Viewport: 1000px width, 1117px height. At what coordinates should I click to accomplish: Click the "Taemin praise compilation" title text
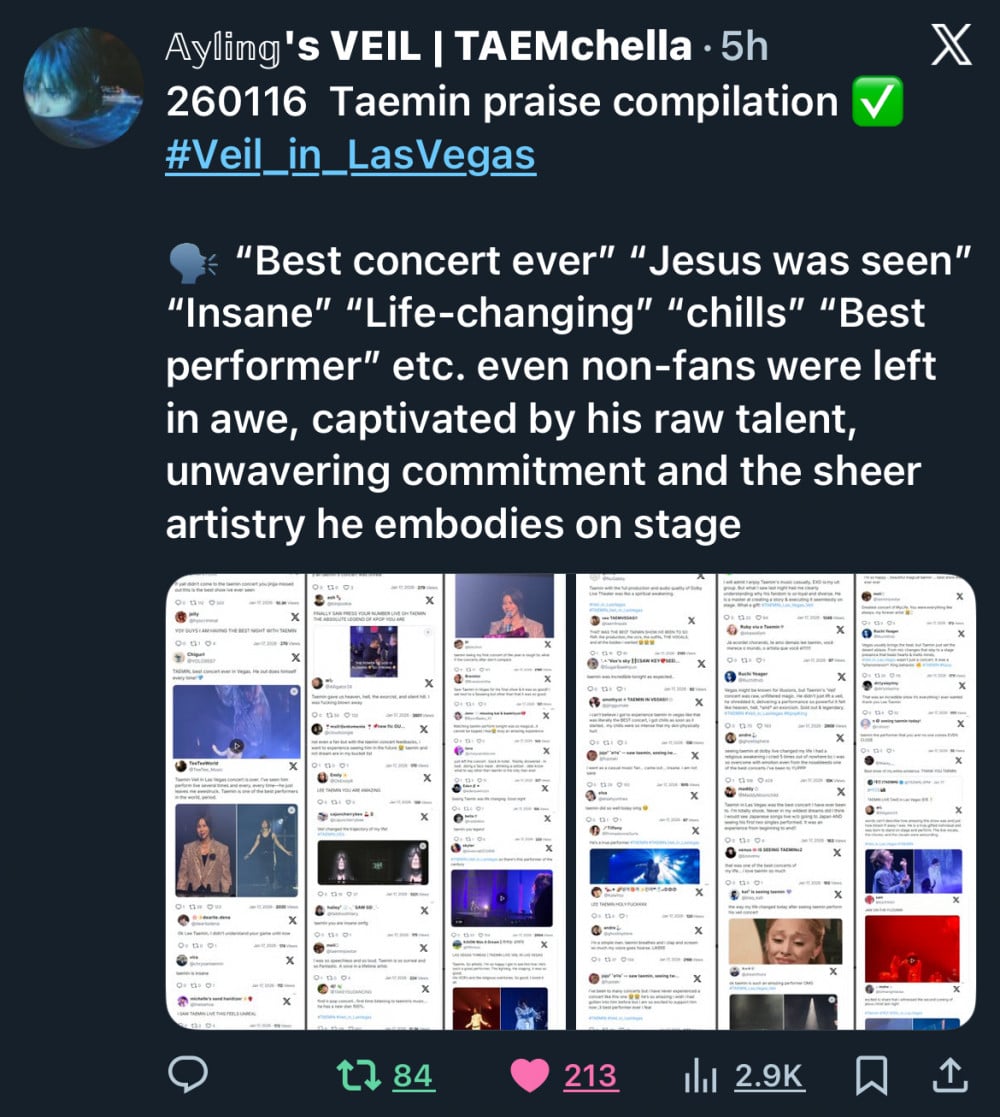pyautogui.click(x=583, y=102)
